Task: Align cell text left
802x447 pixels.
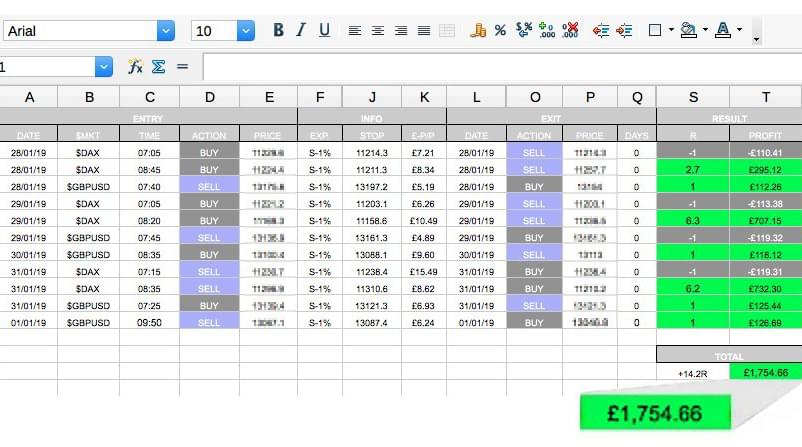Action: 355,31
